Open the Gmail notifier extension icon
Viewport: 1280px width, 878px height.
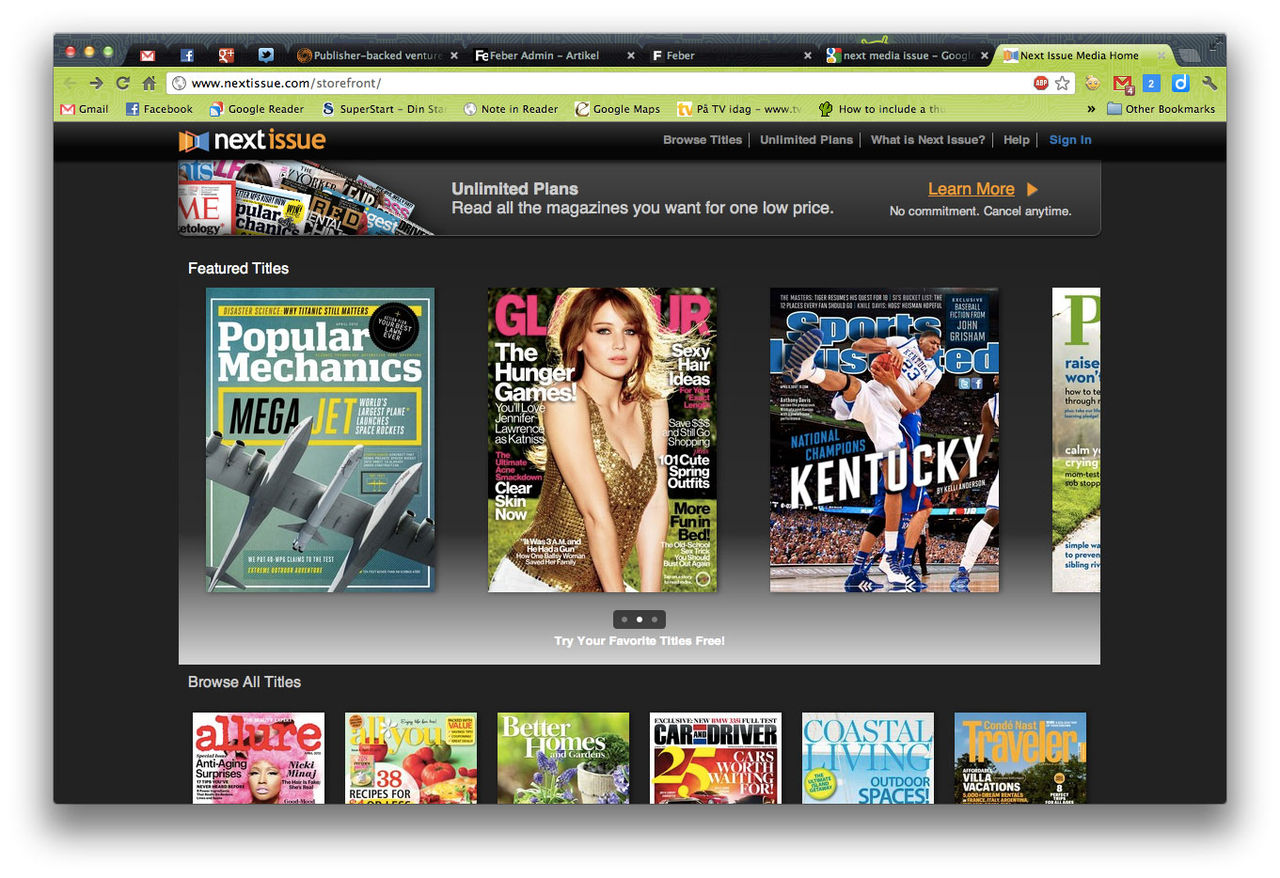1122,83
